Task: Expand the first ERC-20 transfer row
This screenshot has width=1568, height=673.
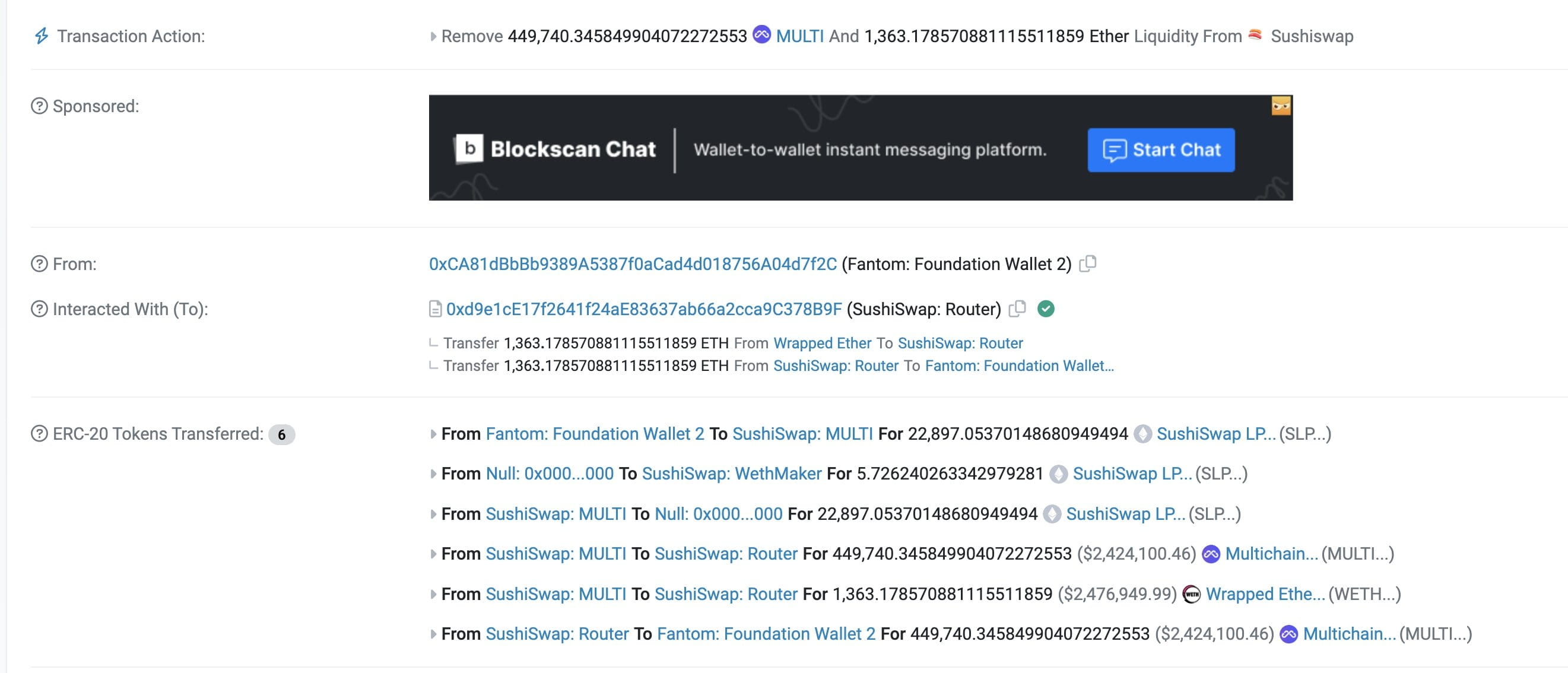Action: pyautogui.click(x=433, y=434)
